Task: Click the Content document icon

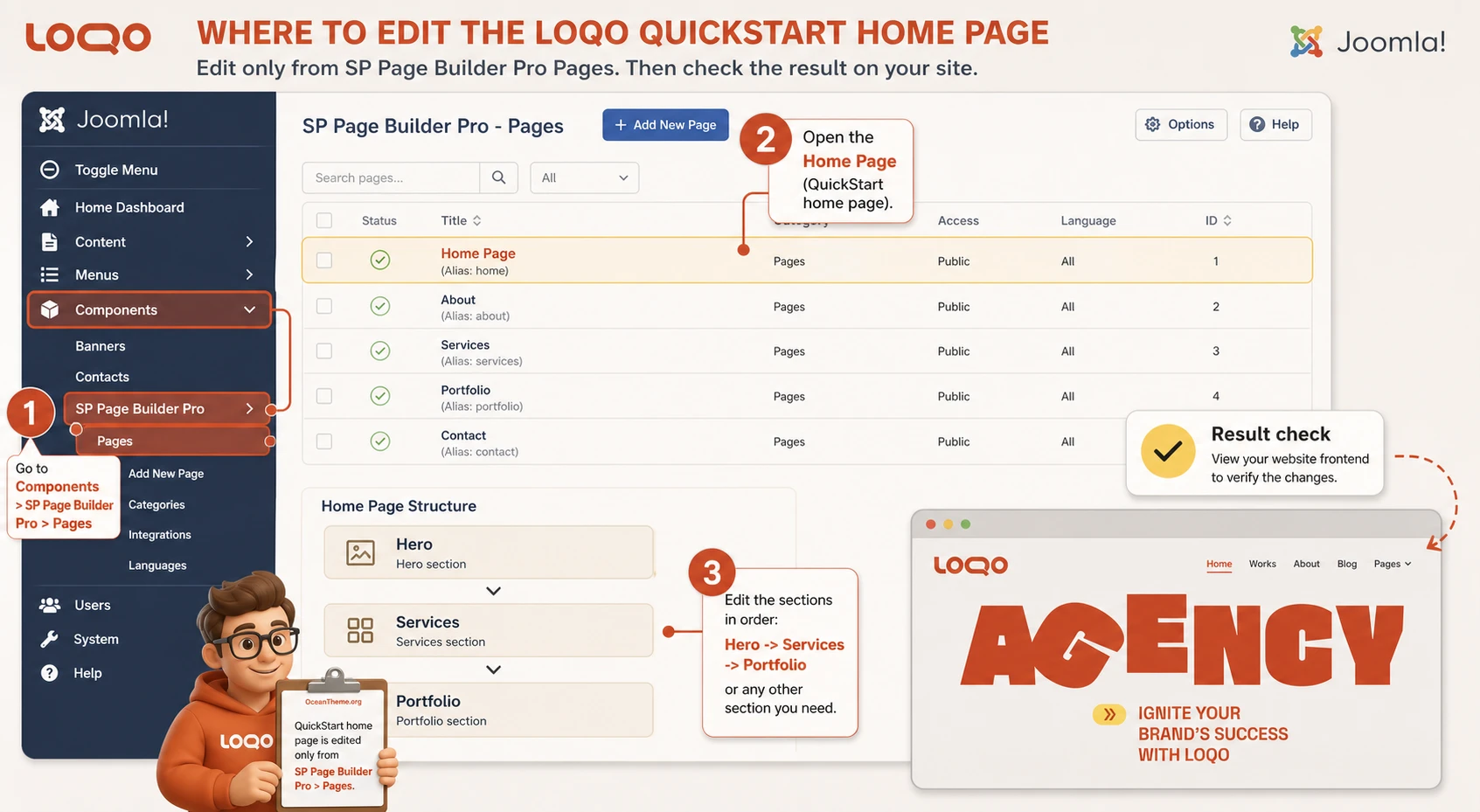Action: (x=50, y=241)
